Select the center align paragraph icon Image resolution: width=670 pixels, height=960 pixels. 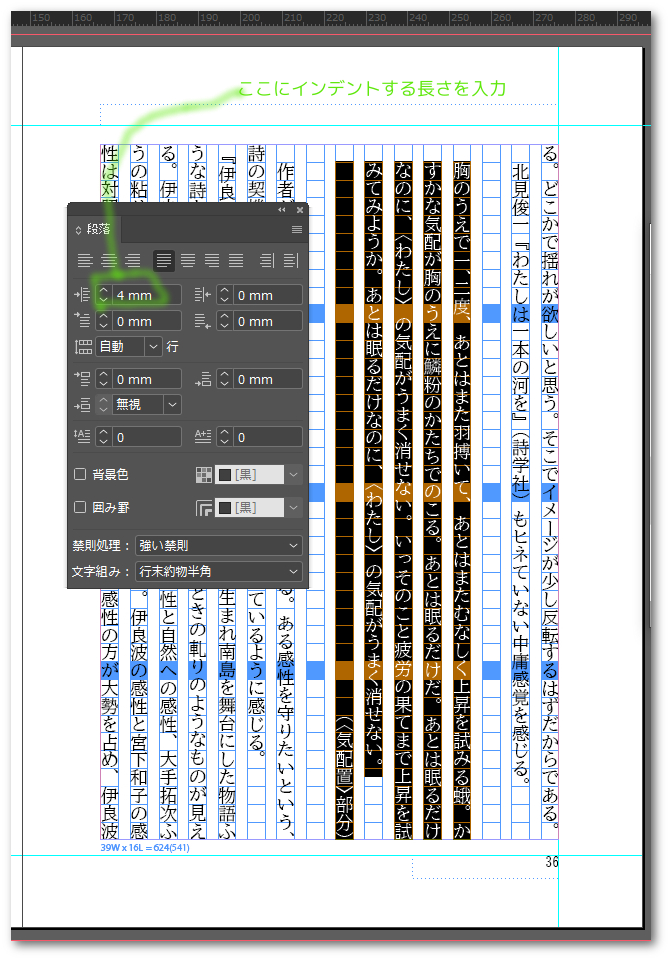[x=111, y=260]
